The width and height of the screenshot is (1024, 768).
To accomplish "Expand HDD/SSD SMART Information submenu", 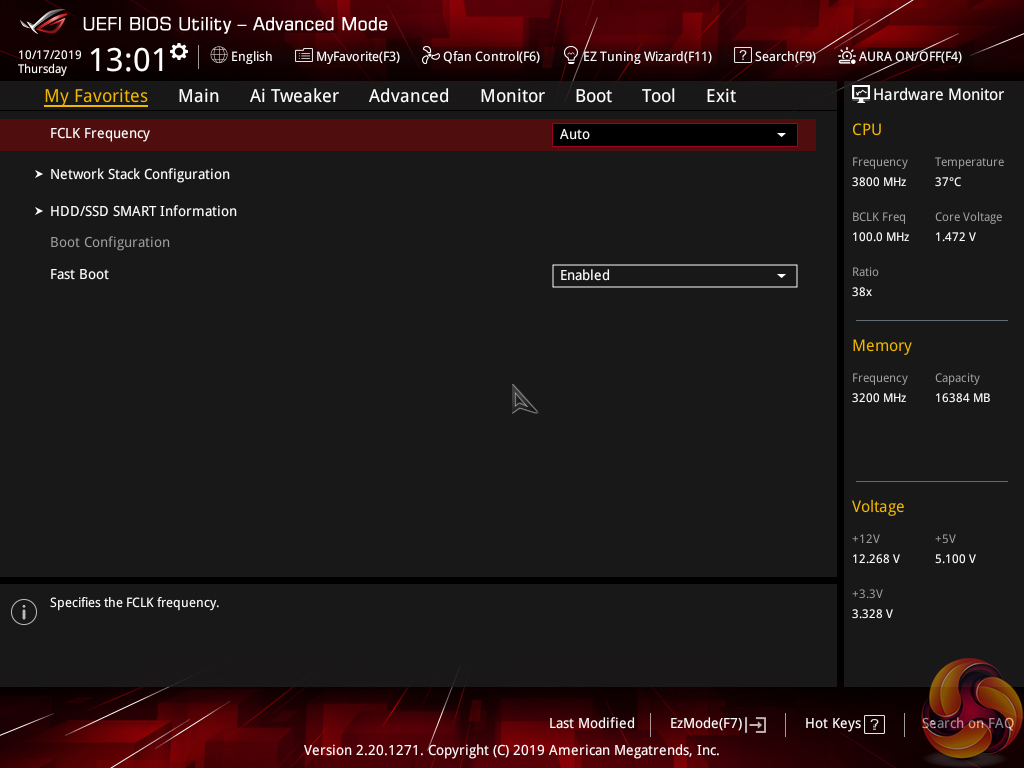I will click(143, 211).
